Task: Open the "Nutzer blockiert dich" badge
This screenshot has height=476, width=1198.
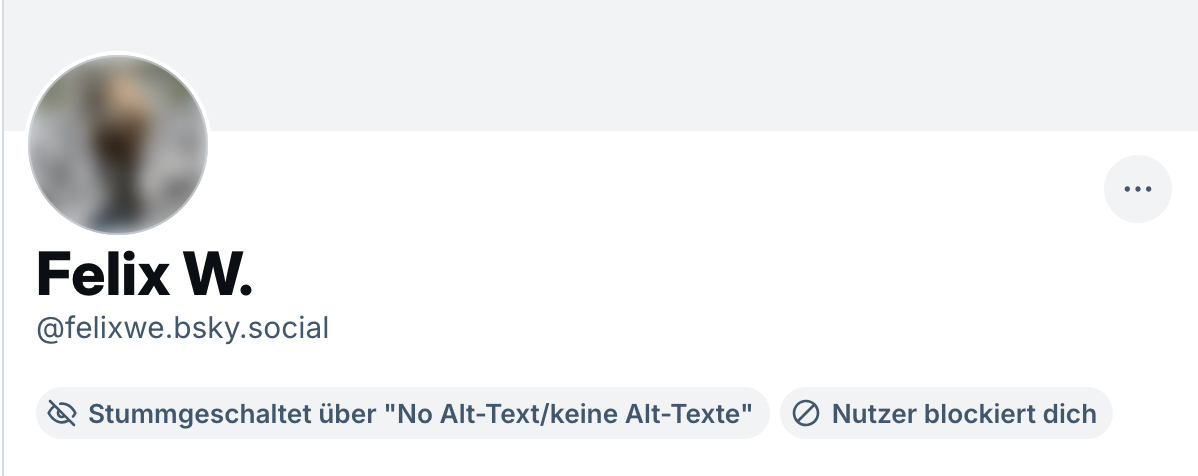Action: pyautogui.click(x=945, y=413)
